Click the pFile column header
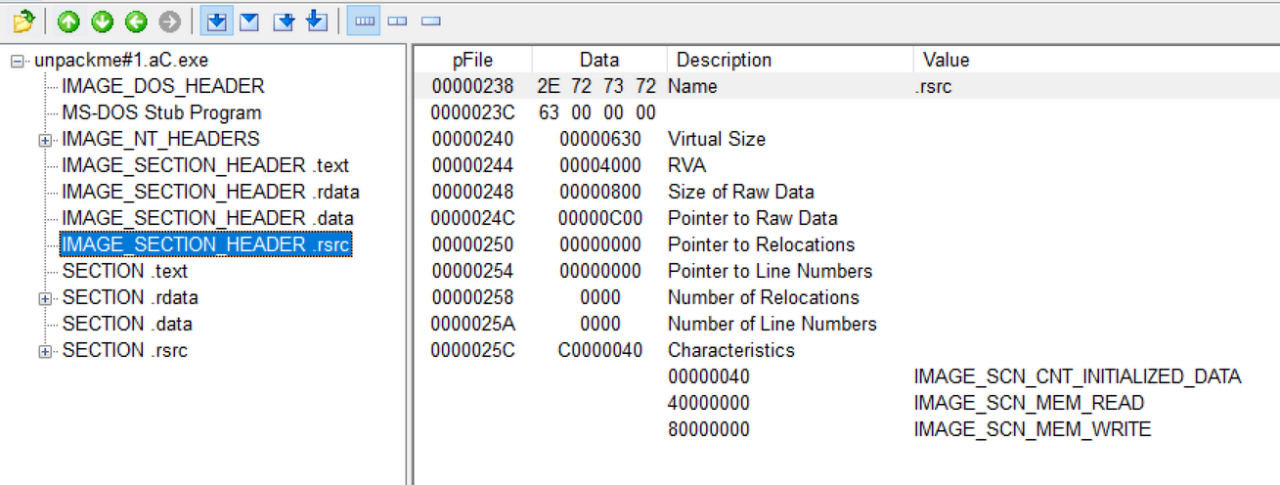The height and width of the screenshot is (485, 1280). [x=473, y=60]
